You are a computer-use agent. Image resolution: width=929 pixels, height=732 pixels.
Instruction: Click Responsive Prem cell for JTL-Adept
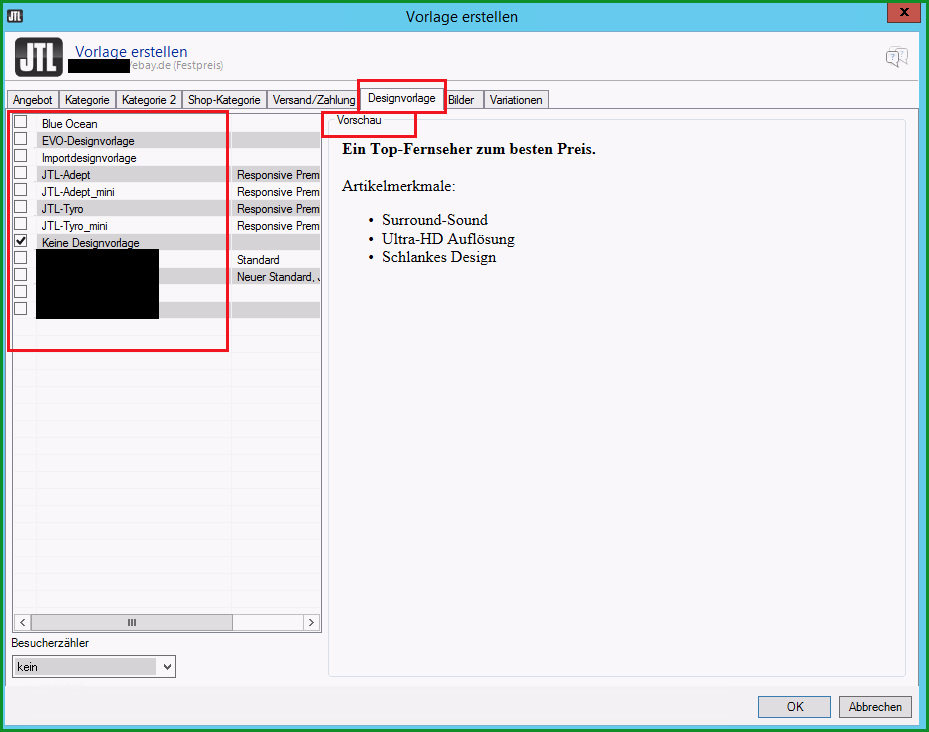(278, 175)
